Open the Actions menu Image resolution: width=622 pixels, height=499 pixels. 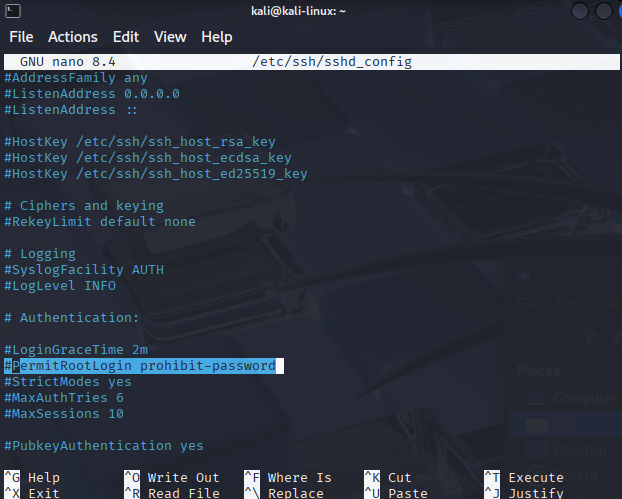point(73,37)
